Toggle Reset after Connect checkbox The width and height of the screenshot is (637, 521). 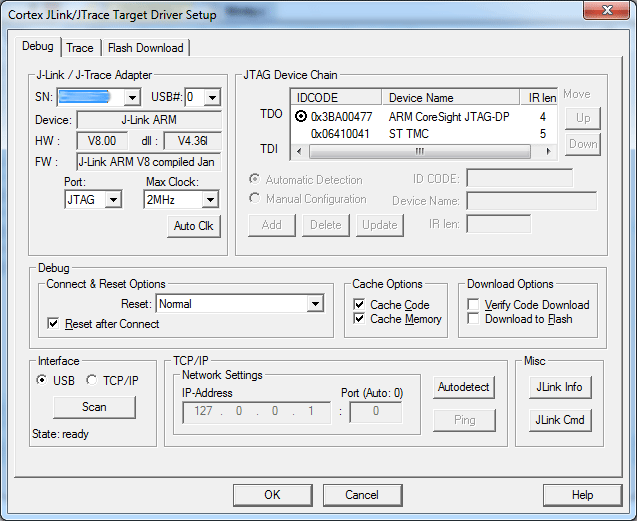[x=53, y=323]
